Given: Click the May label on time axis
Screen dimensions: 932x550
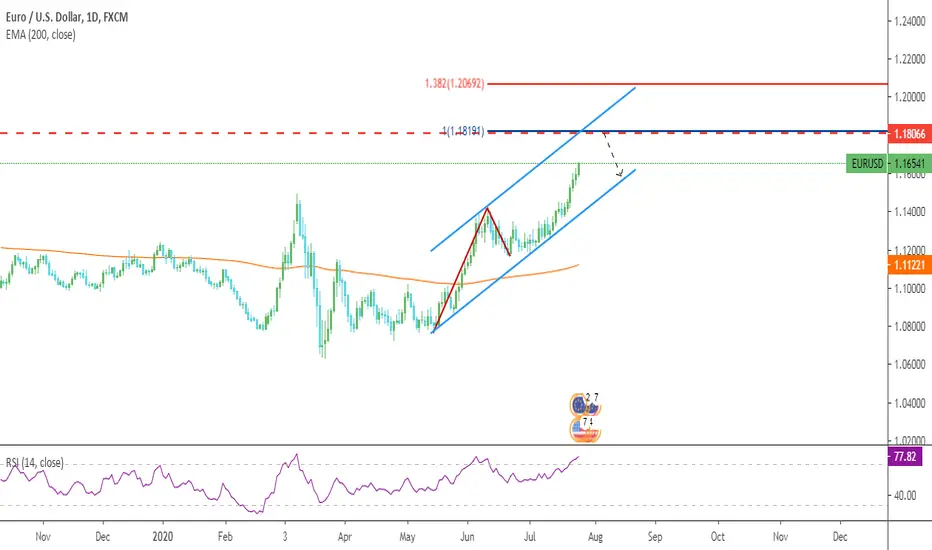Looking at the screenshot, I should pos(407,536).
